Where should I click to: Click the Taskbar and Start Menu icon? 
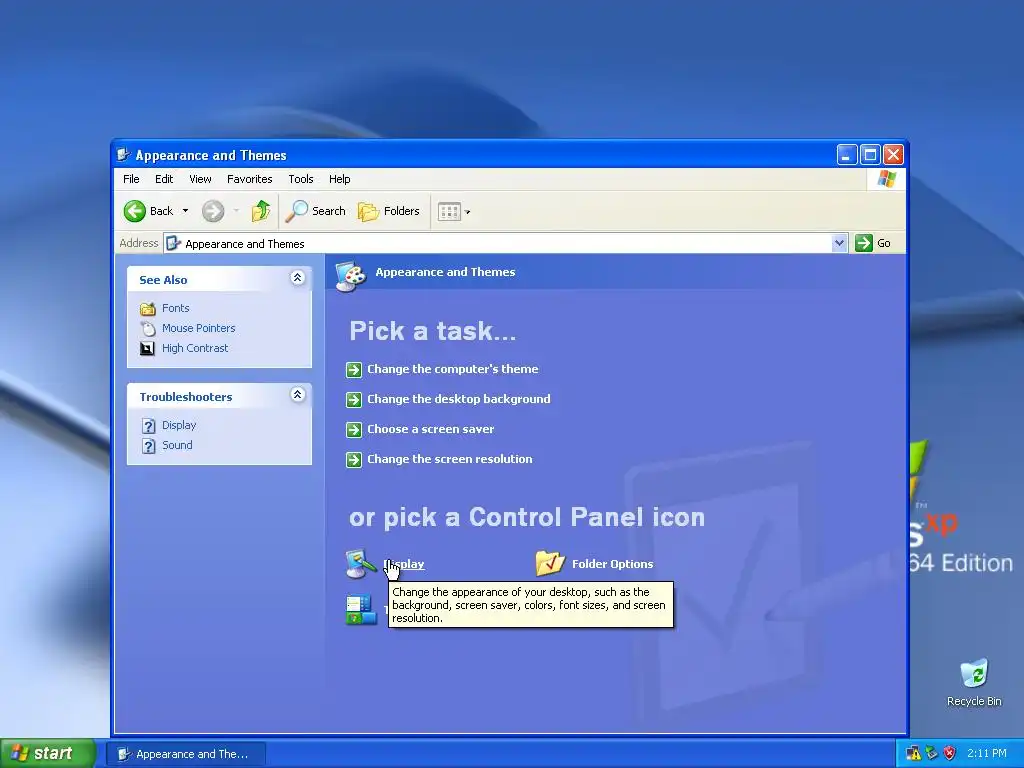tap(361, 610)
